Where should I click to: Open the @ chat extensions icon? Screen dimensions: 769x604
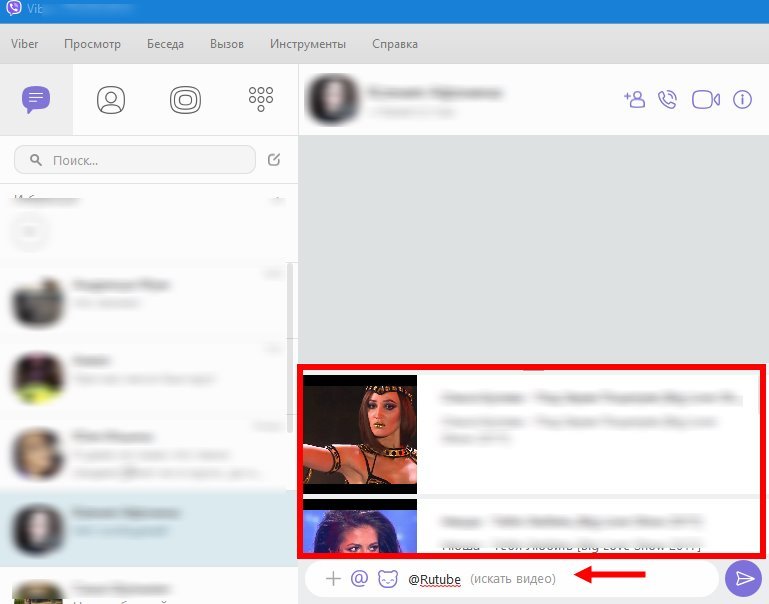coord(360,578)
